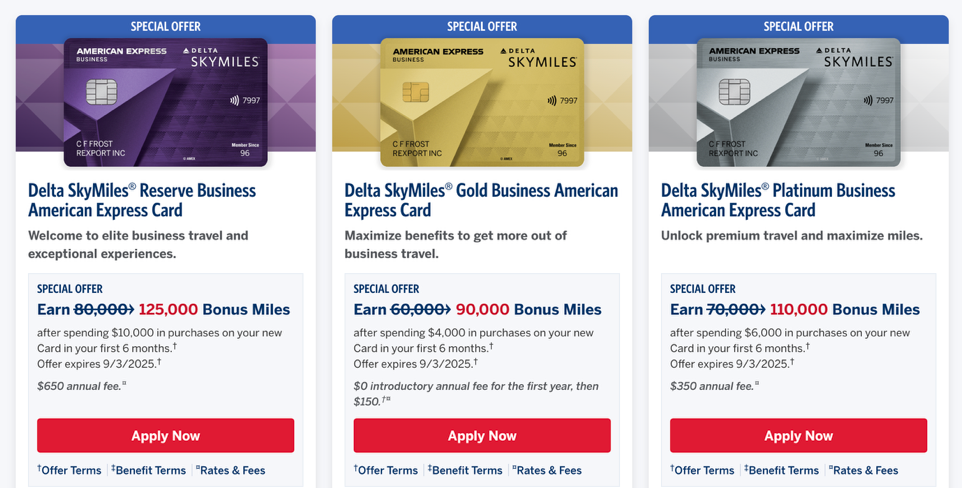View Rates & Fees for the Reserve card
This screenshot has width=962, height=488.
click(231, 470)
